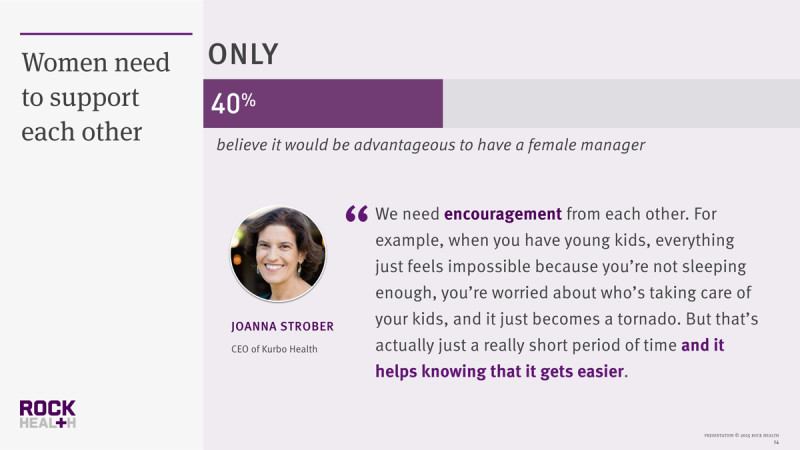Click the name JOANNA STROBER

[x=282, y=327]
